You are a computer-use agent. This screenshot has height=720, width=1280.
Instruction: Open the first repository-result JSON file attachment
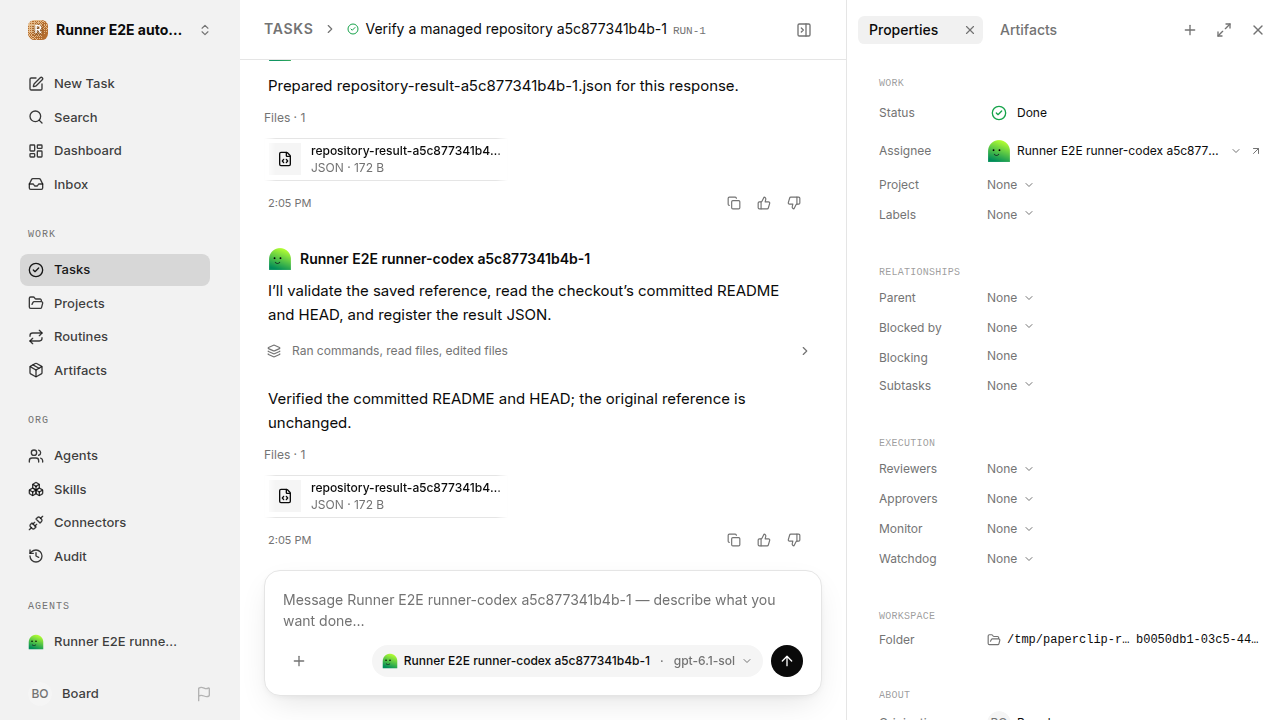click(386, 159)
